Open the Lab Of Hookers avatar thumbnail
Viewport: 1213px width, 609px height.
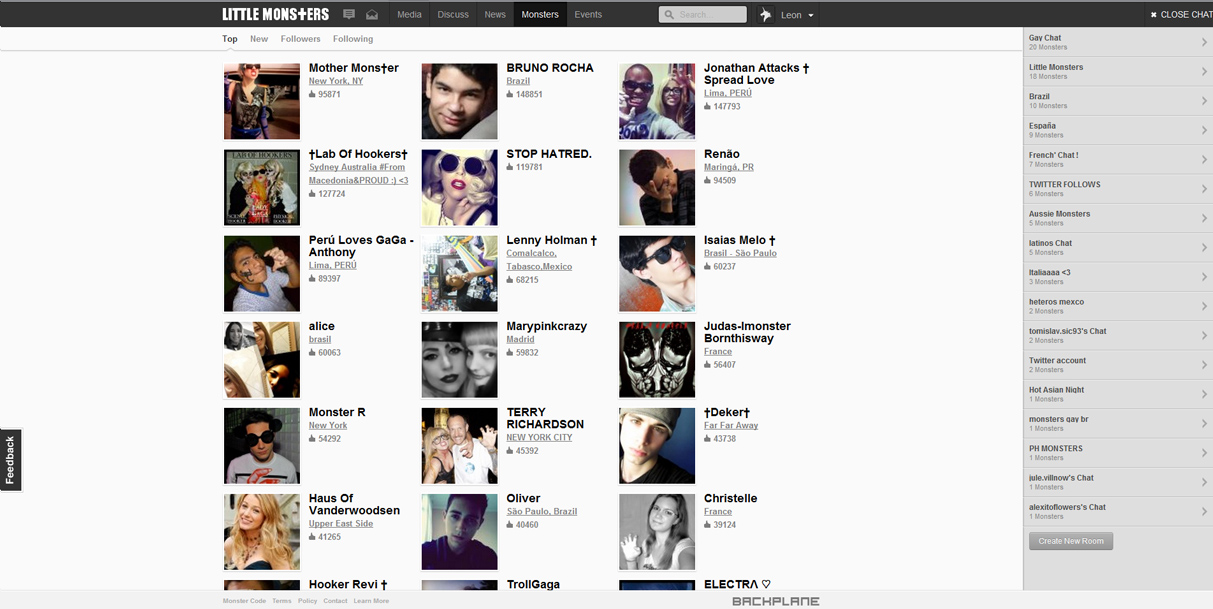coord(262,188)
